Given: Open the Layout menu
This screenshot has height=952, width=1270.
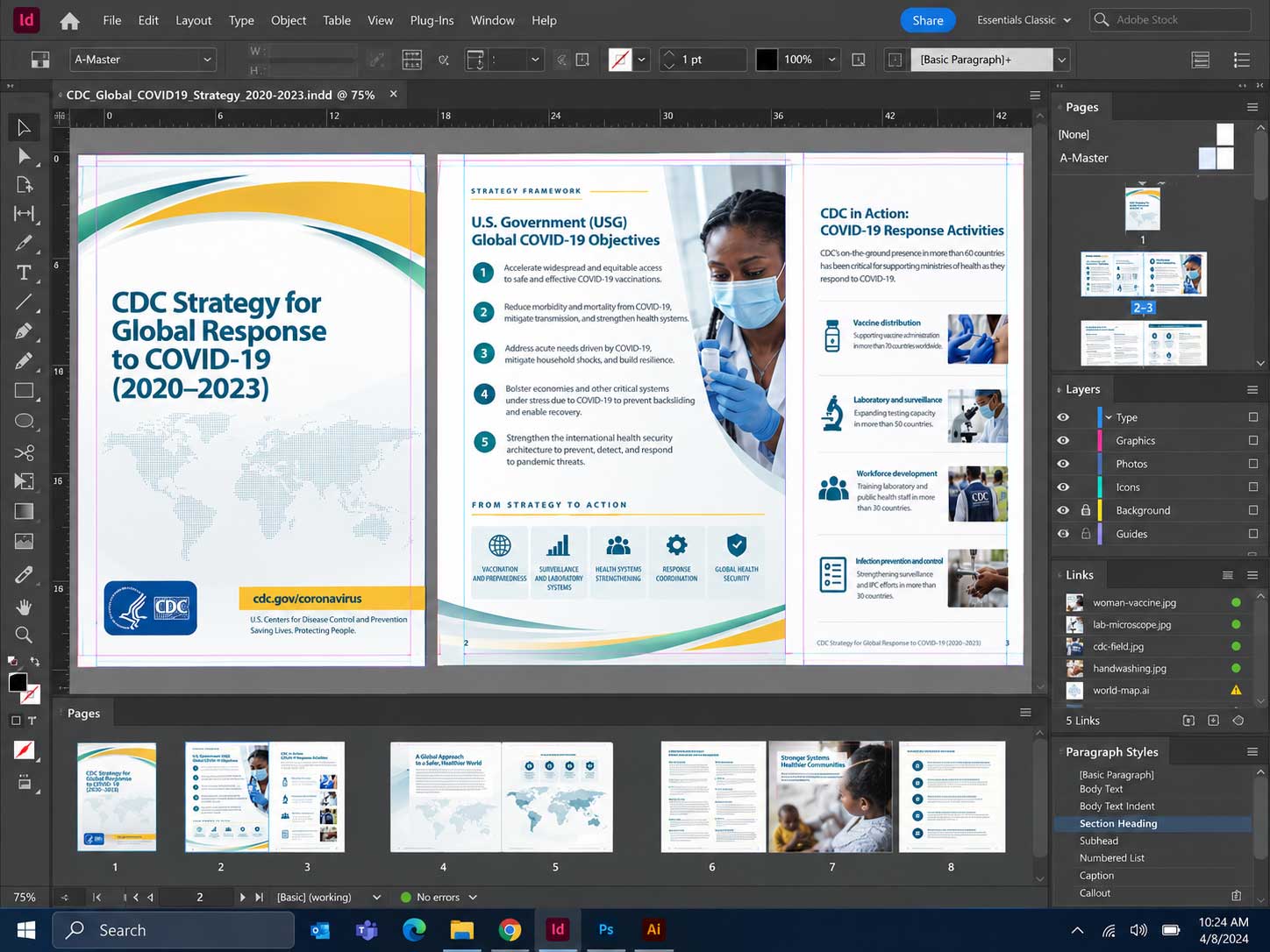Looking at the screenshot, I should [x=193, y=20].
